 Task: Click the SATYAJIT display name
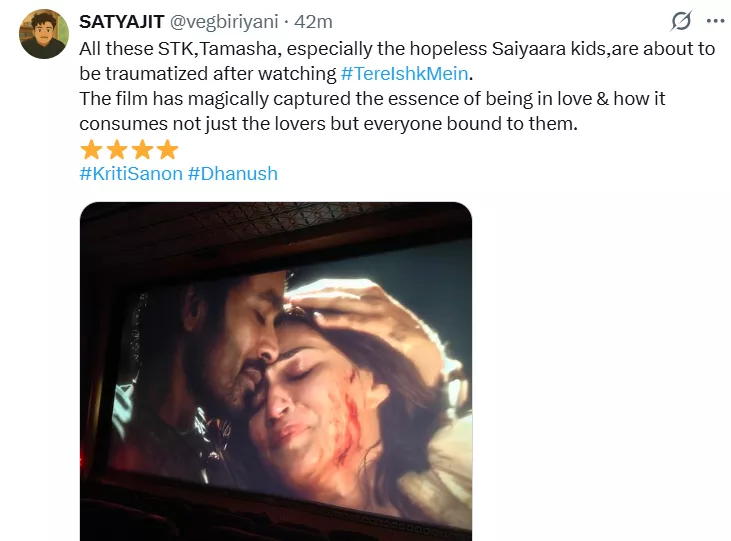point(121,22)
